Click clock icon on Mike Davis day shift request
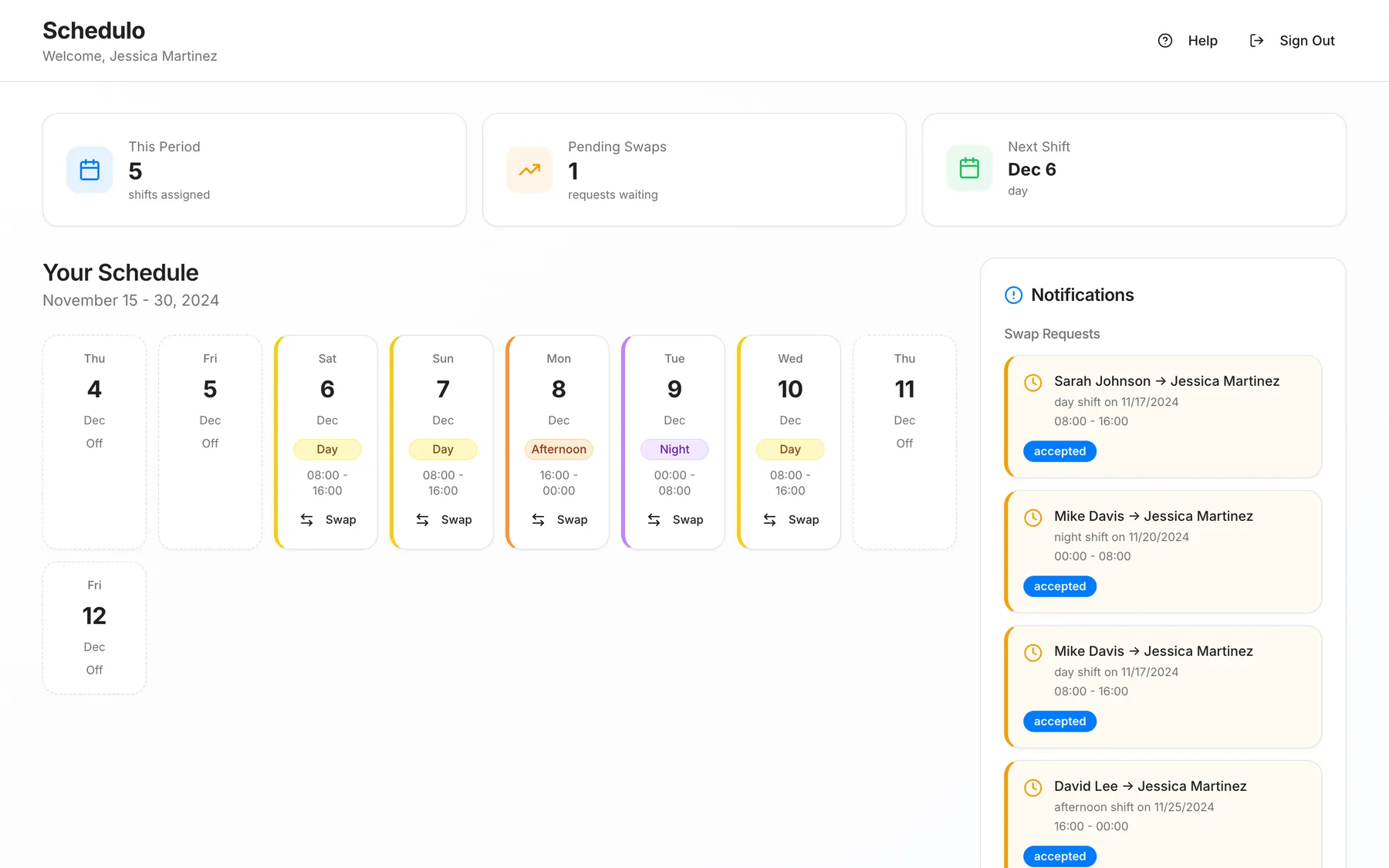The width and height of the screenshot is (1389, 868). pyautogui.click(x=1032, y=653)
